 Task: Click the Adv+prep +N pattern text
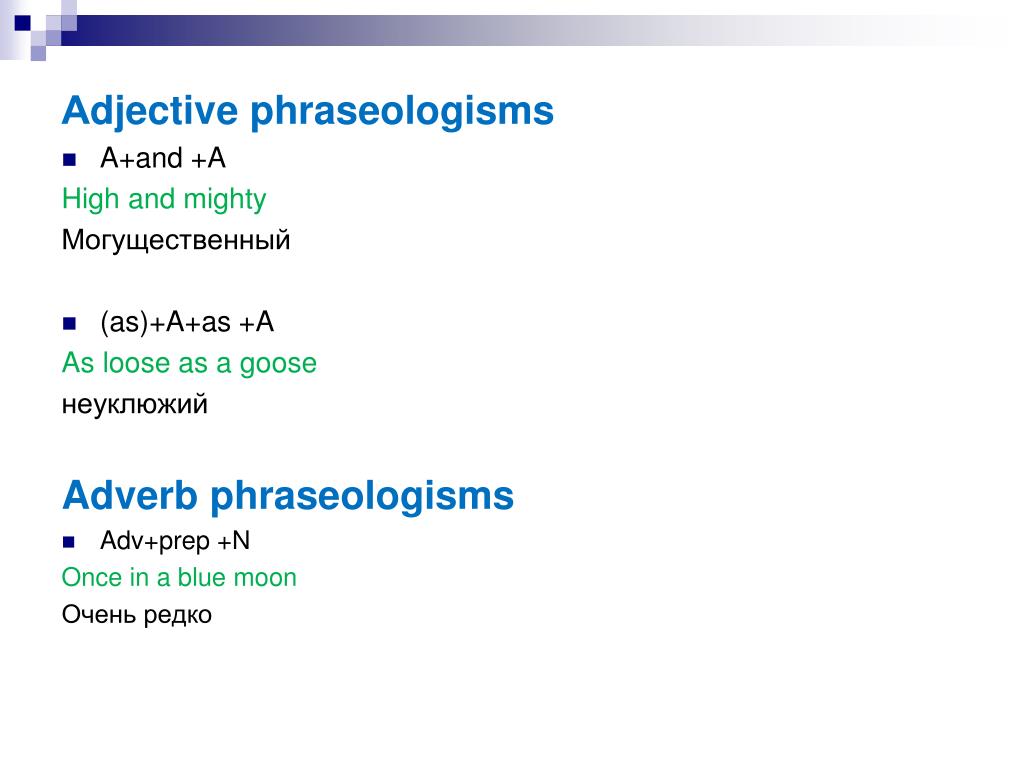175,541
